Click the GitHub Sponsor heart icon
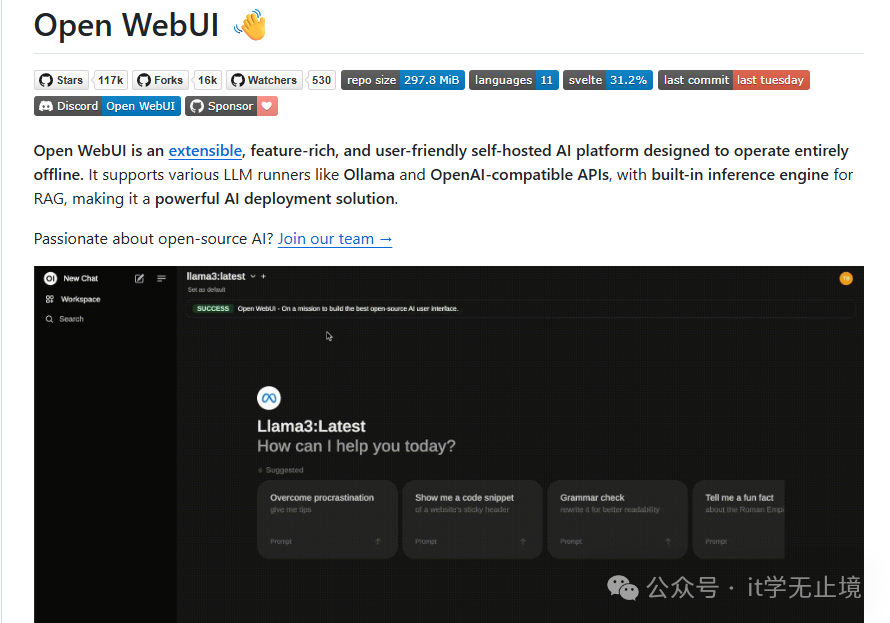The image size is (890, 623). click(x=264, y=106)
